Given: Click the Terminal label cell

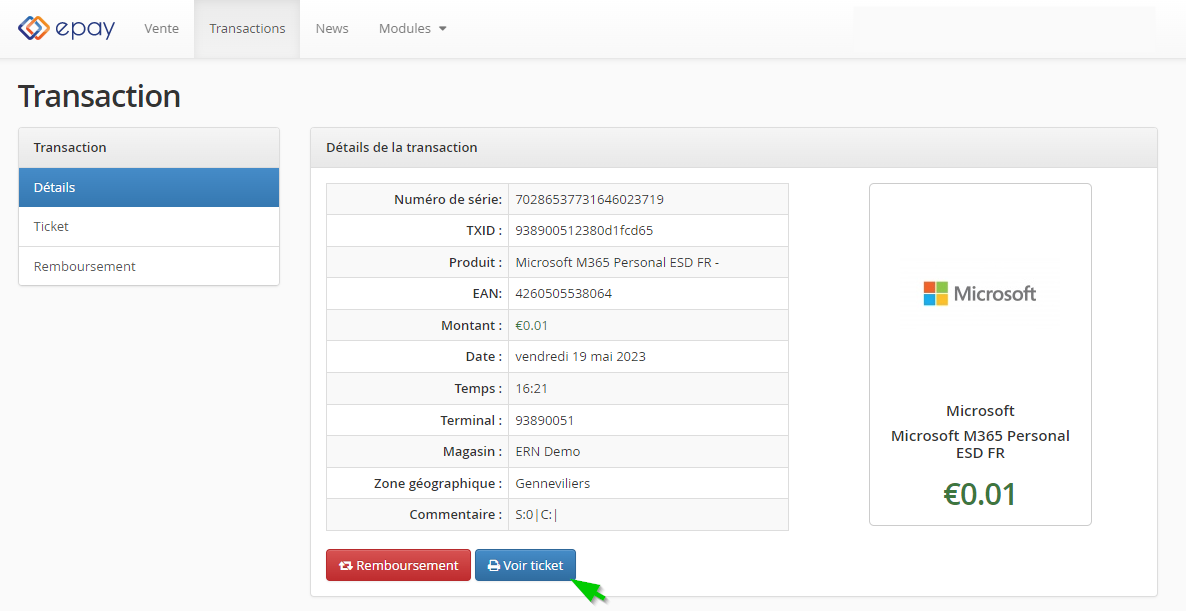Looking at the screenshot, I should [x=418, y=420].
